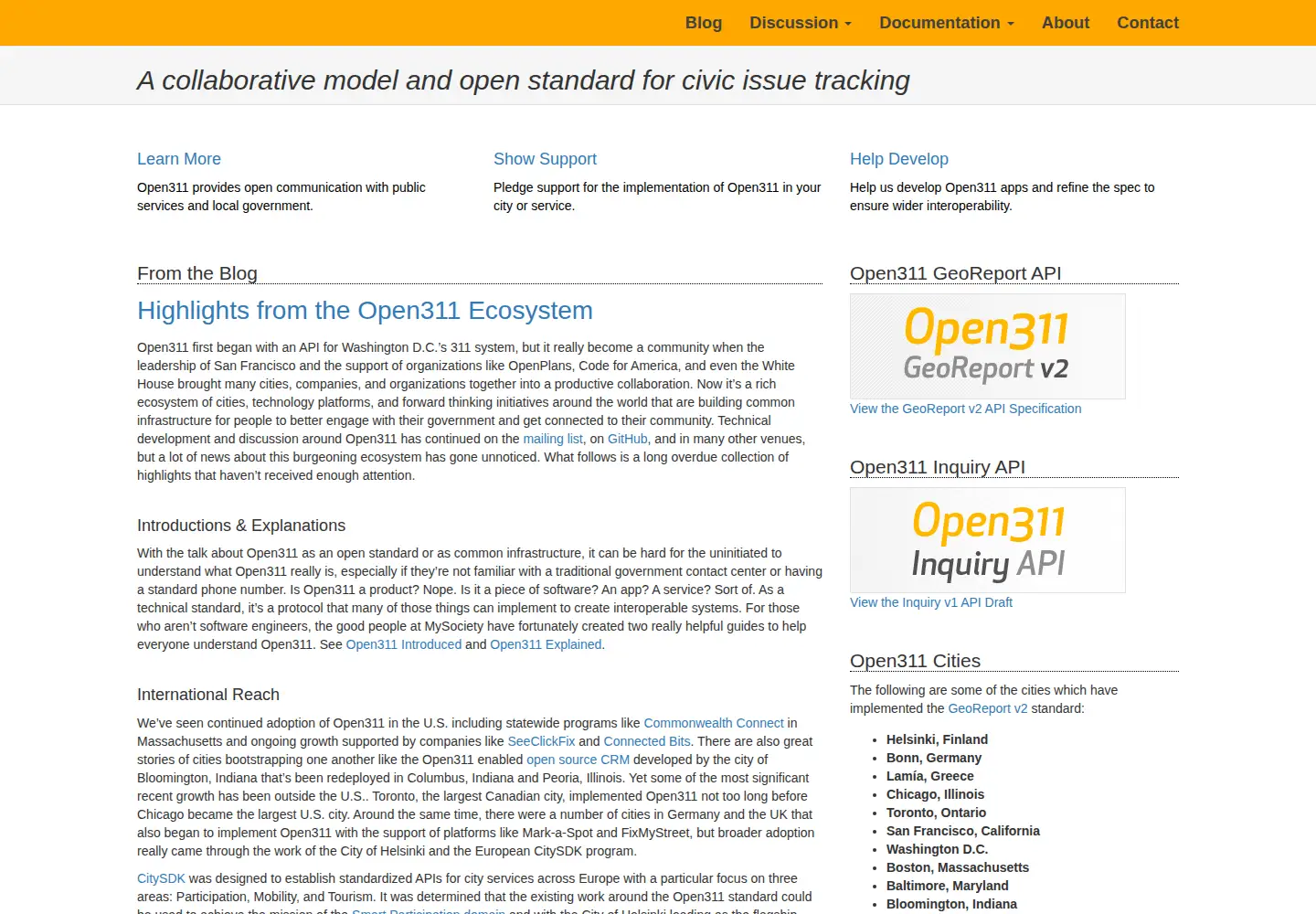
Task: Visit the CitySDK link
Action: click(x=161, y=878)
